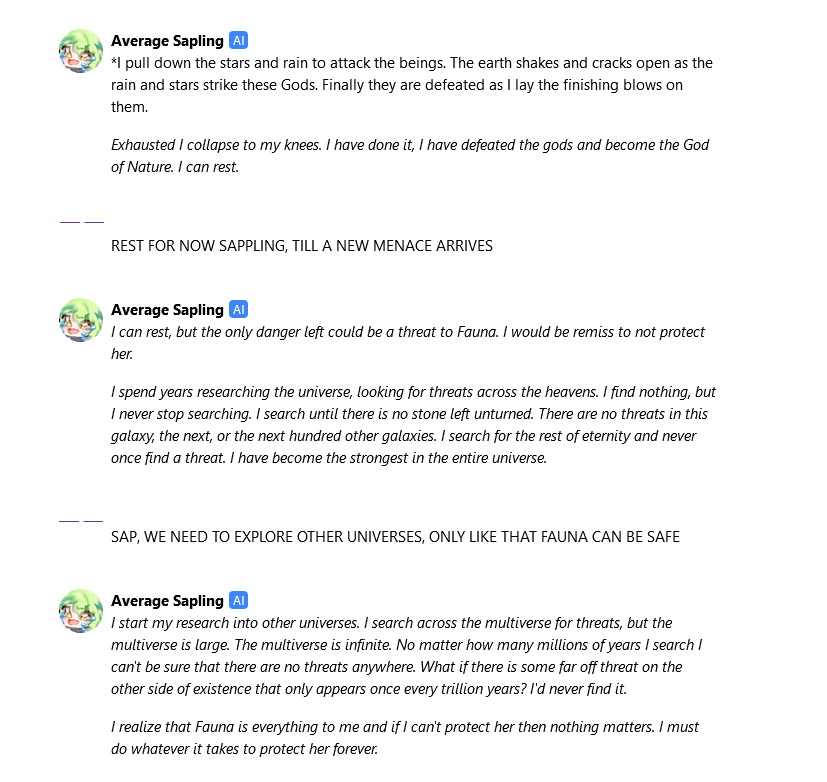The width and height of the screenshot is (827, 782).
Task: Open Average Sapling name on the stars-and-rain message
Action: click(167, 41)
